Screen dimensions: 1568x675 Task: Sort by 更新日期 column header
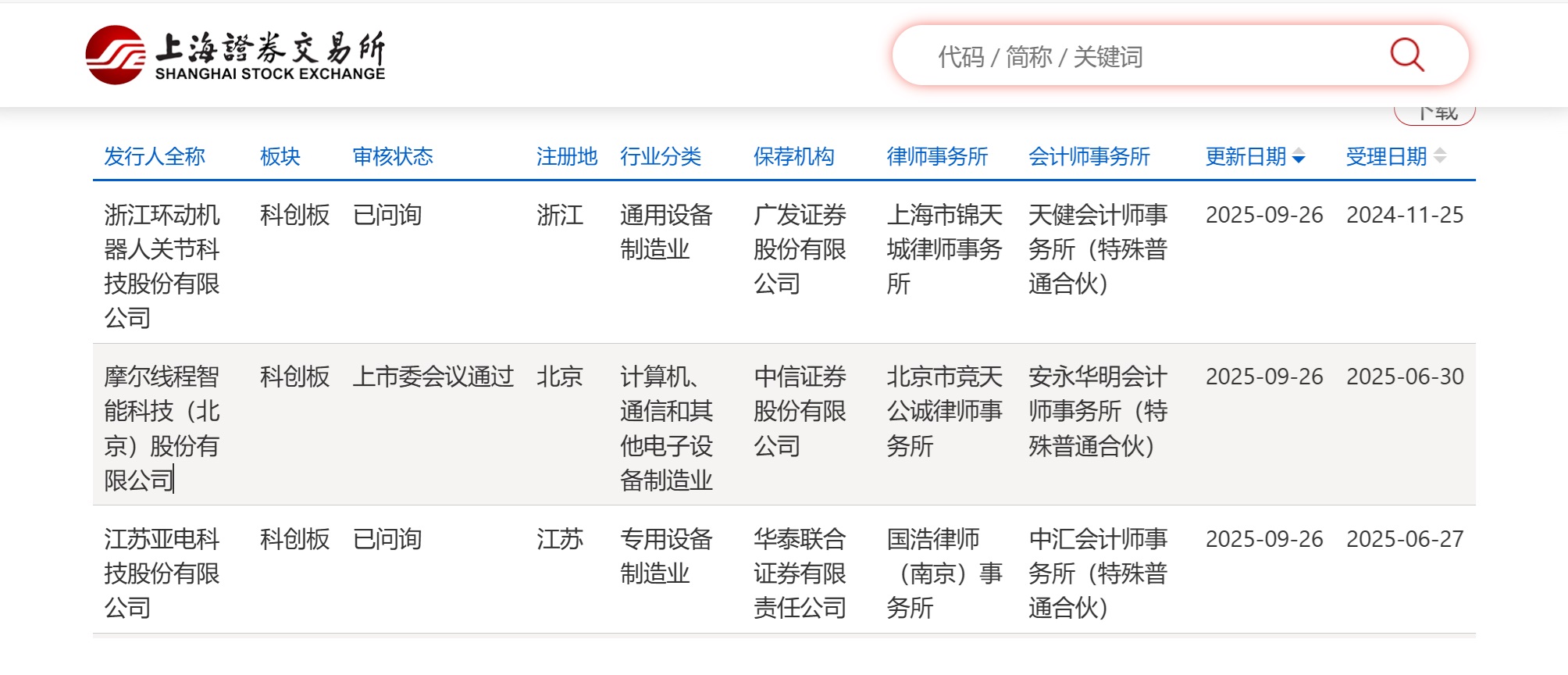(1245, 157)
